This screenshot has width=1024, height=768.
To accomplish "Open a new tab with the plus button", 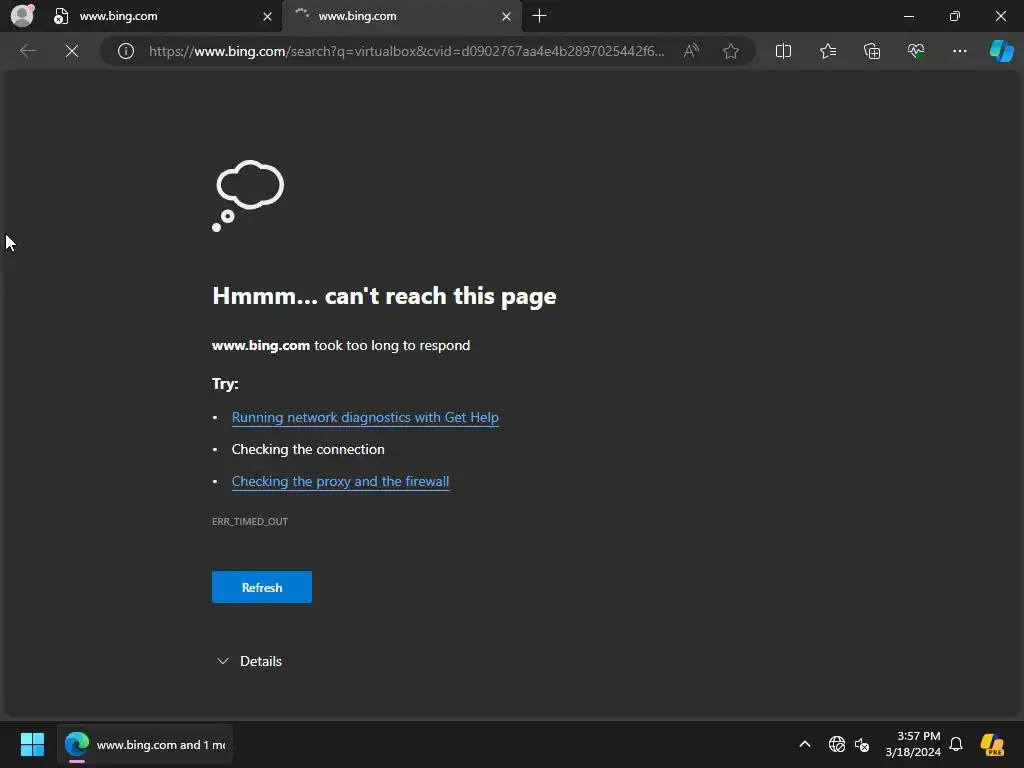I will 539,16.
